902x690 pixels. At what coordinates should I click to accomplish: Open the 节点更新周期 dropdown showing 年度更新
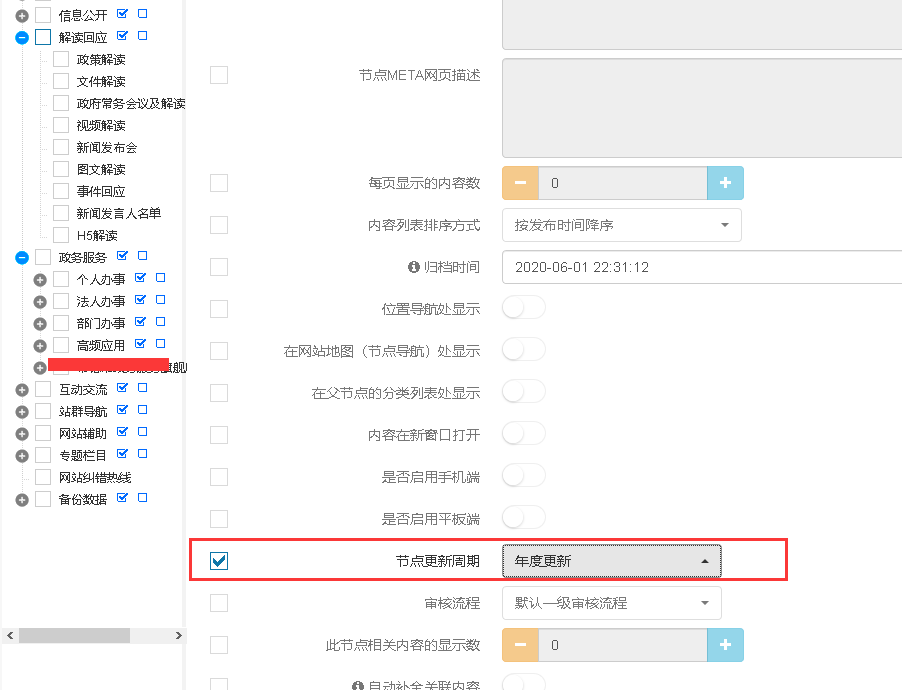pyautogui.click(x=611, y=561)
